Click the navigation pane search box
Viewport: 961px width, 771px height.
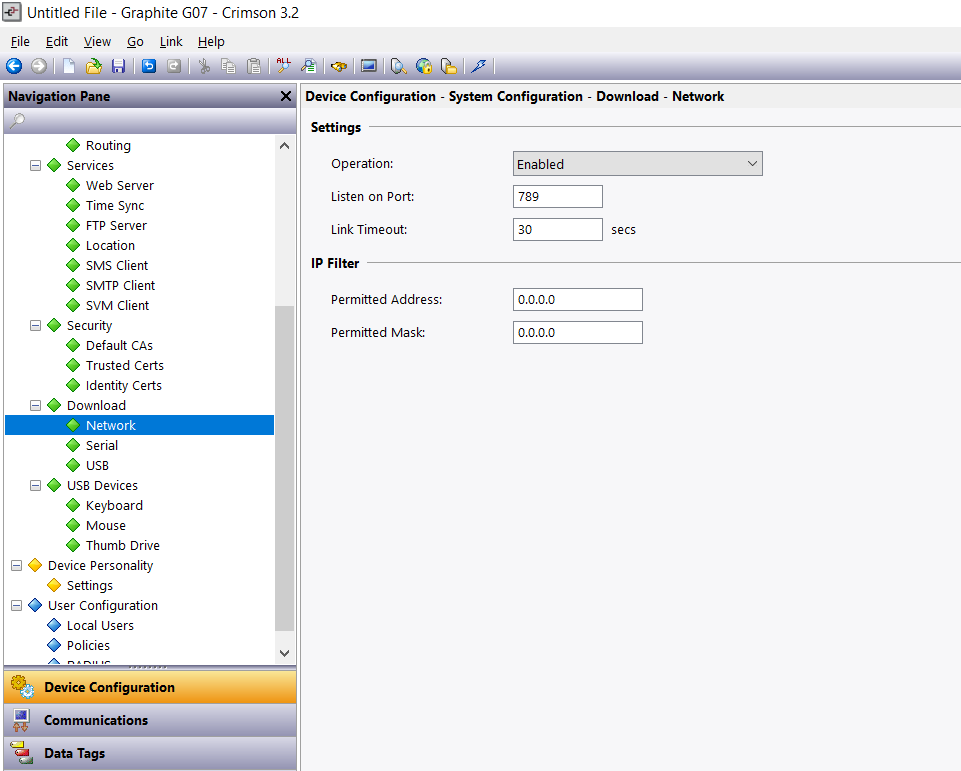pyautogui.click(x=150, y=121)
